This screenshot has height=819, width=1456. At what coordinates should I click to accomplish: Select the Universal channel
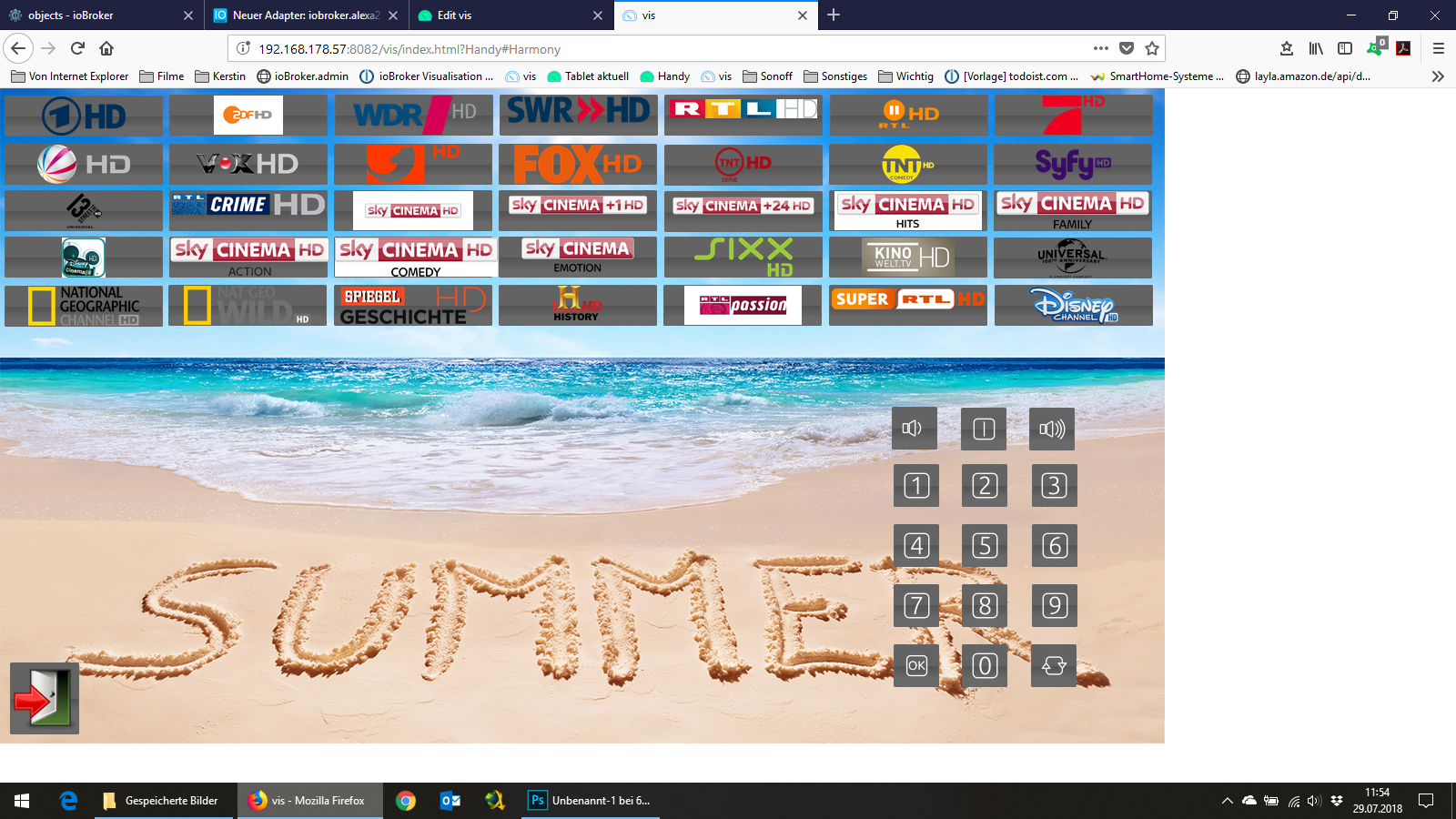pos(1074,258)
